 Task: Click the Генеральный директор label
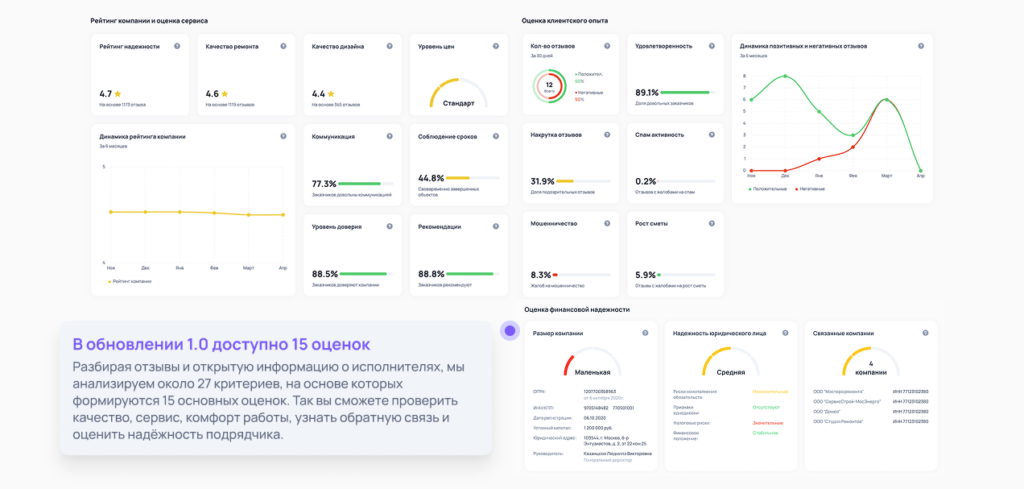coord(608,460)
